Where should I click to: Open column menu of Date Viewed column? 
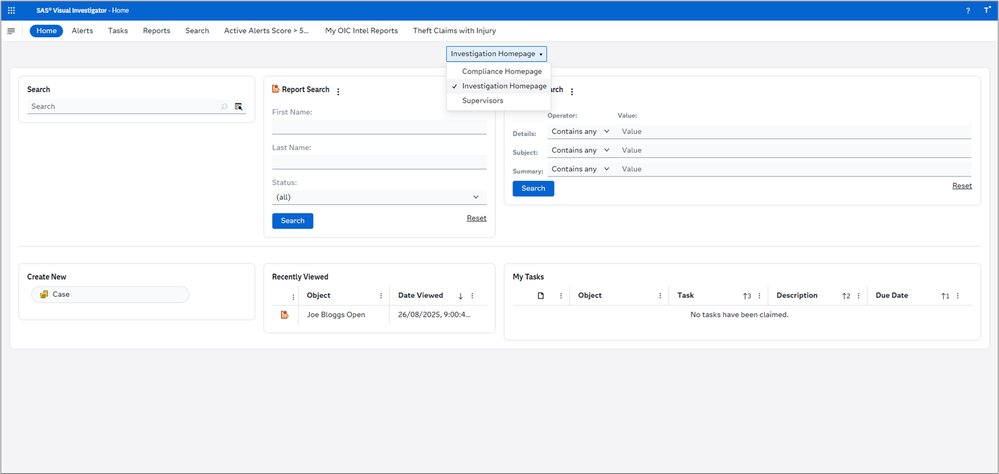[472, 296]
